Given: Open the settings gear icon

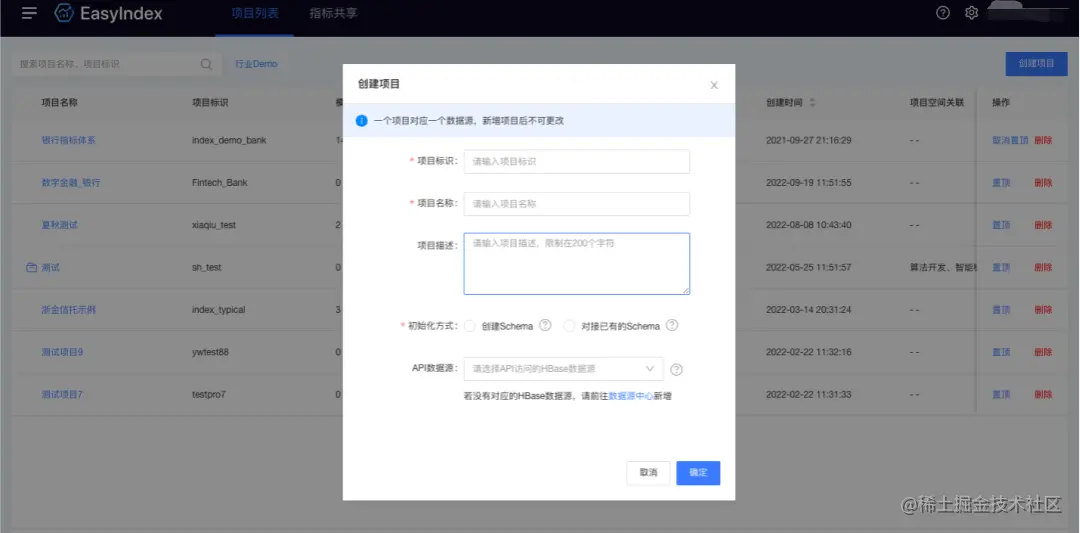Looking at the screenshot, I should click(971, 12).
